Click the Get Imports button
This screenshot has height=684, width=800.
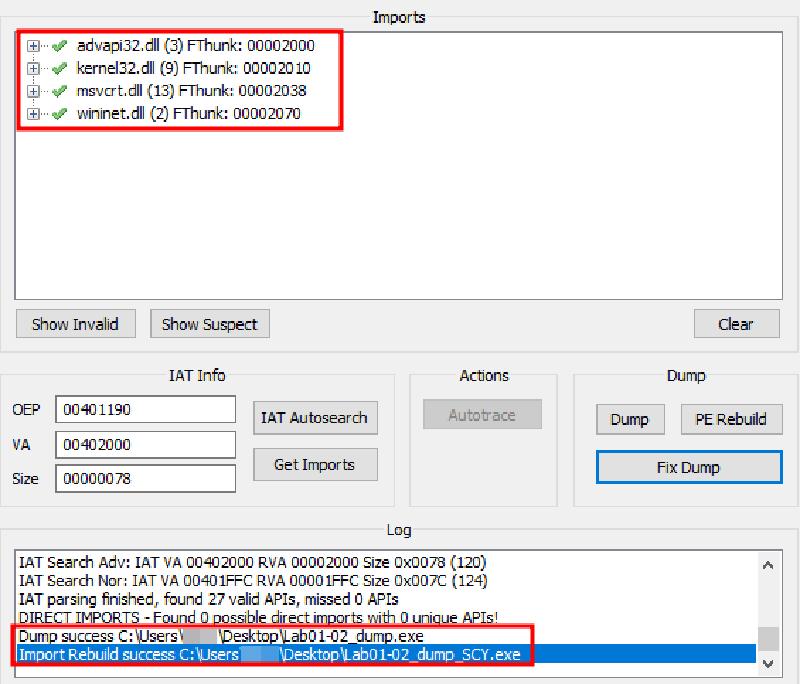pyautogui.click(x=314, y=464)
